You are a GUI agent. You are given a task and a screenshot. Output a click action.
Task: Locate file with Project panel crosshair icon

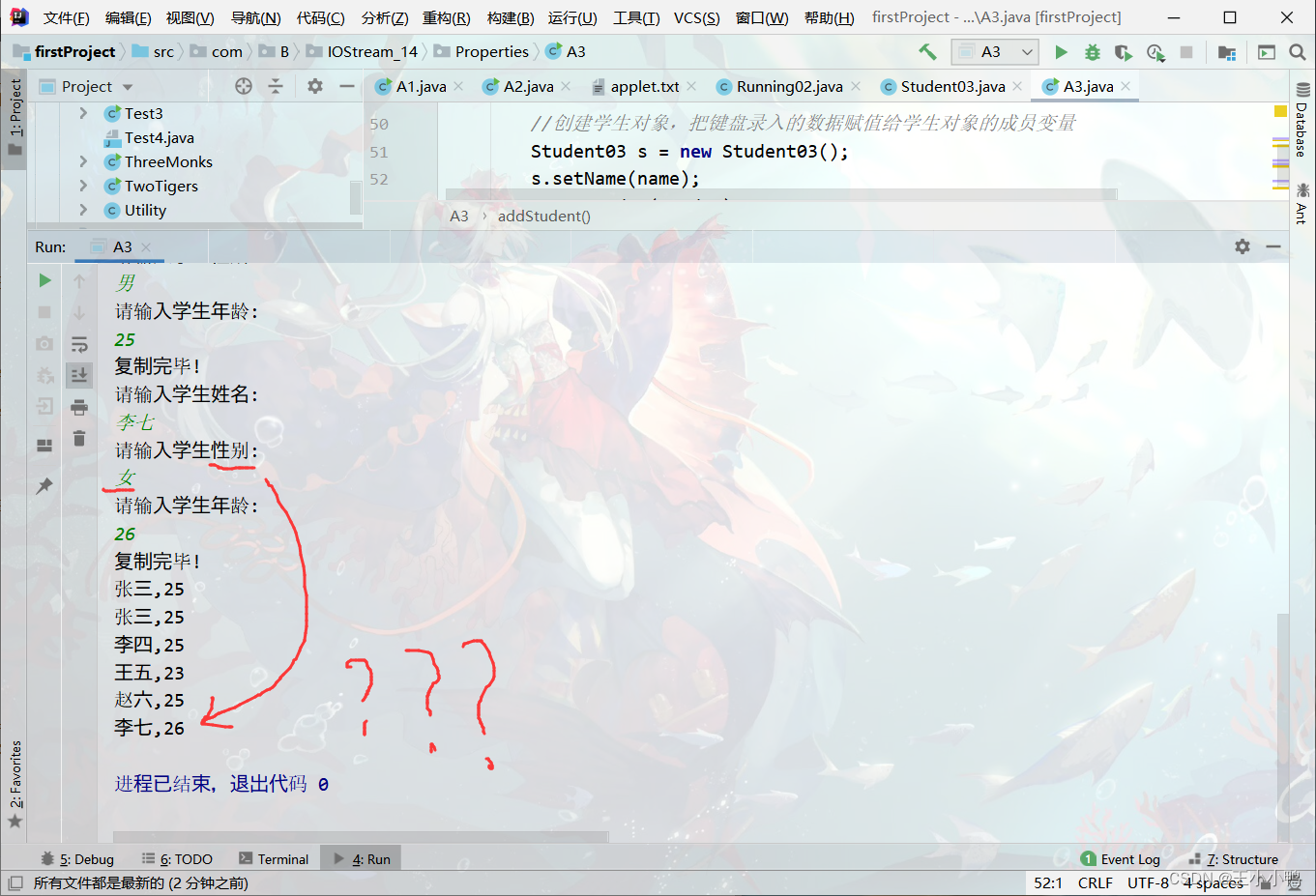(x=244, y=86)
